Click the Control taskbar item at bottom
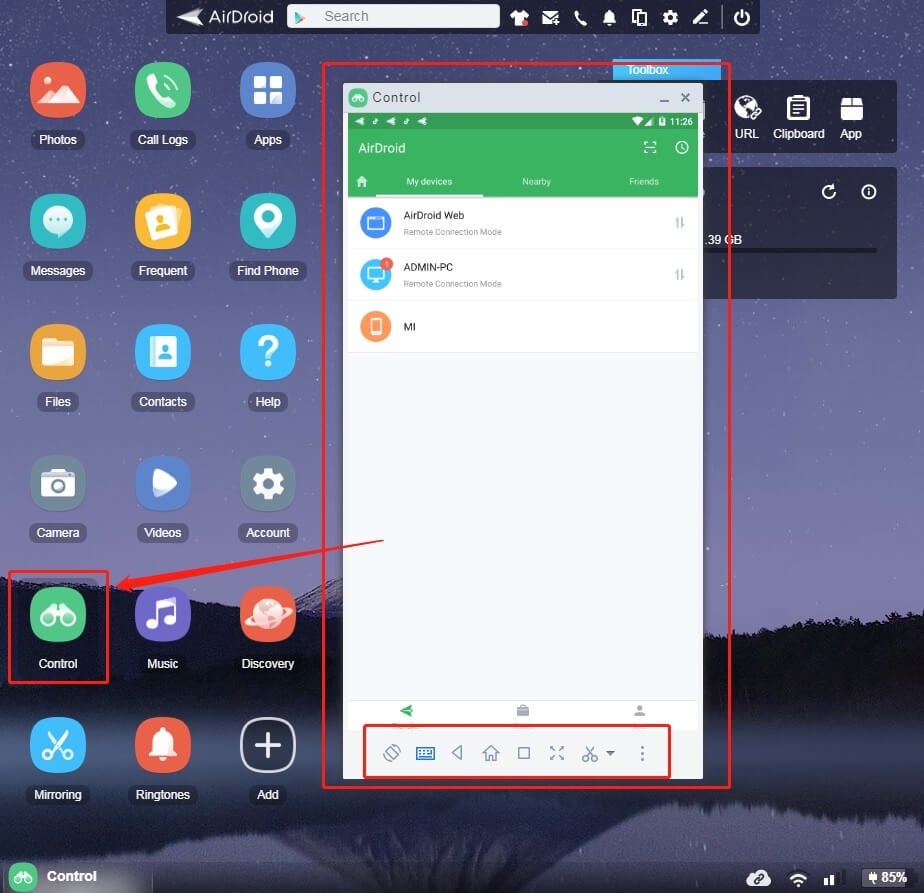Image resolution: width=924 pixels, height=893 pixels. 78,876
